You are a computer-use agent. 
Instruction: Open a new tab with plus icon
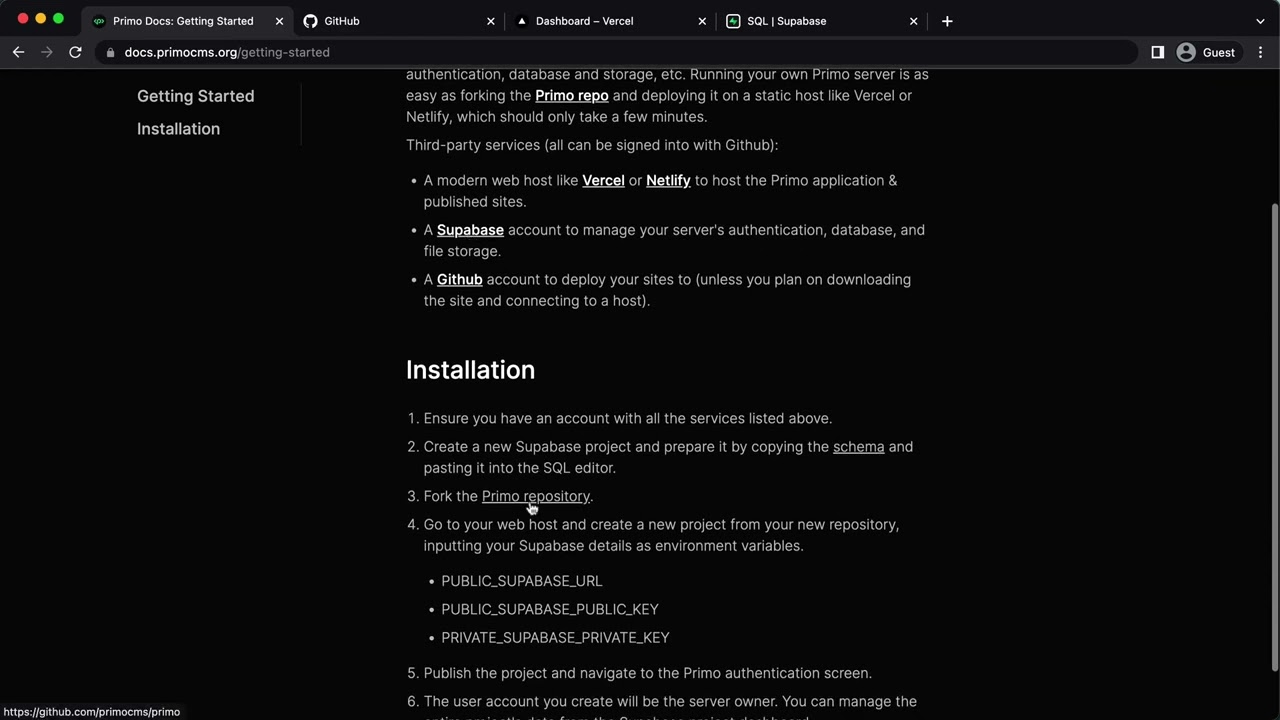(947, 21)
